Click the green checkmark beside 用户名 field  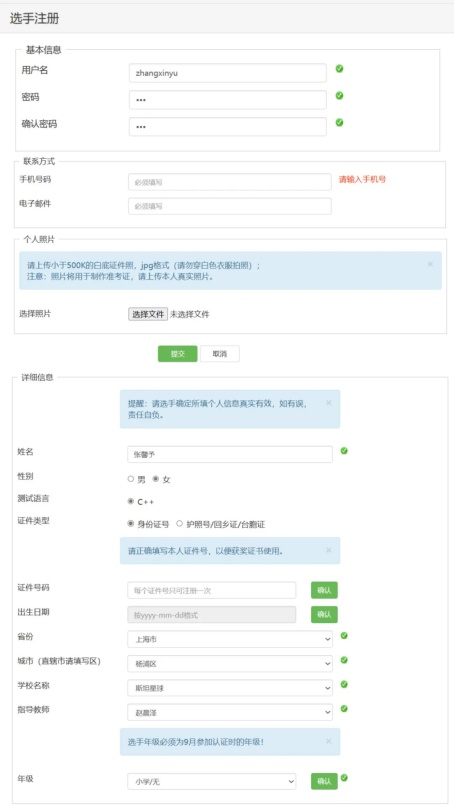[x=339, y=68]
